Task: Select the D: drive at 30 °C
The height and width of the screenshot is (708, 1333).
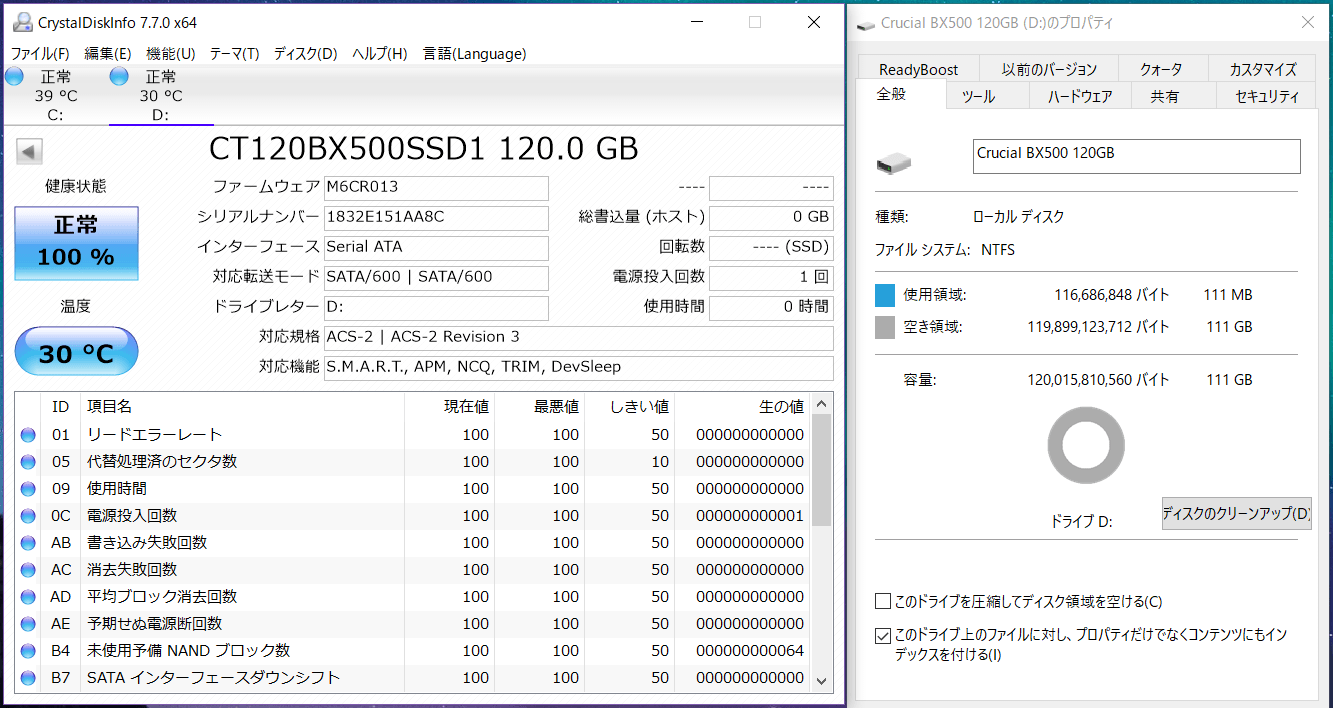Action: [x=160, y=96]
